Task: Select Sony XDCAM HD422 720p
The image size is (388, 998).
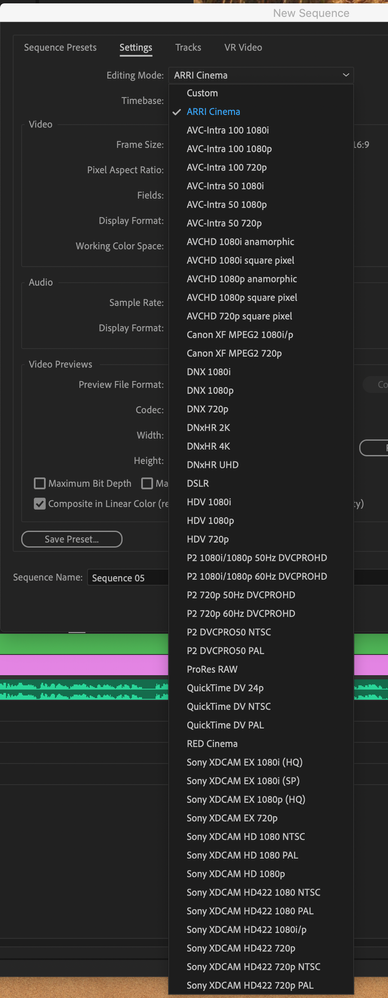Action: pos(261,948)
